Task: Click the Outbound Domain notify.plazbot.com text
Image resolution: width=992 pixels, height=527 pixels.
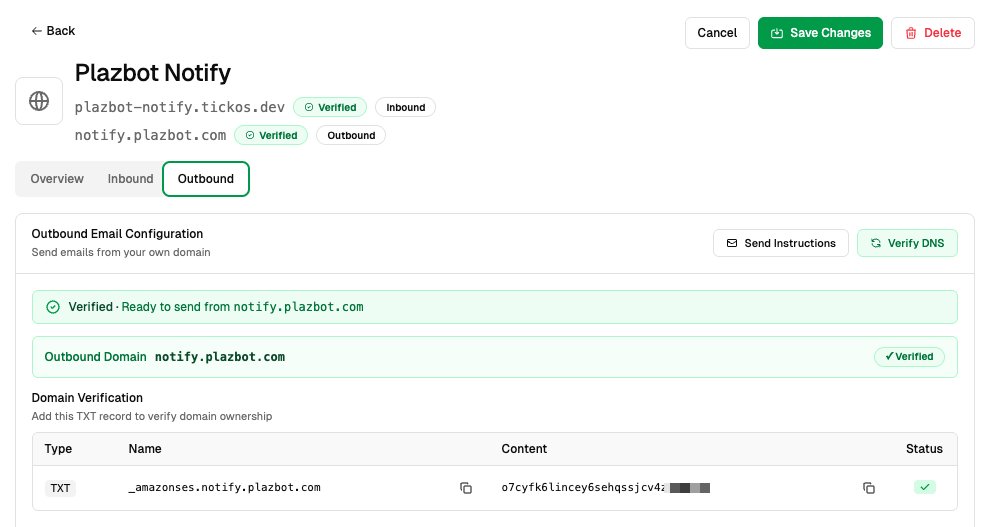Action: click(164, 357)
